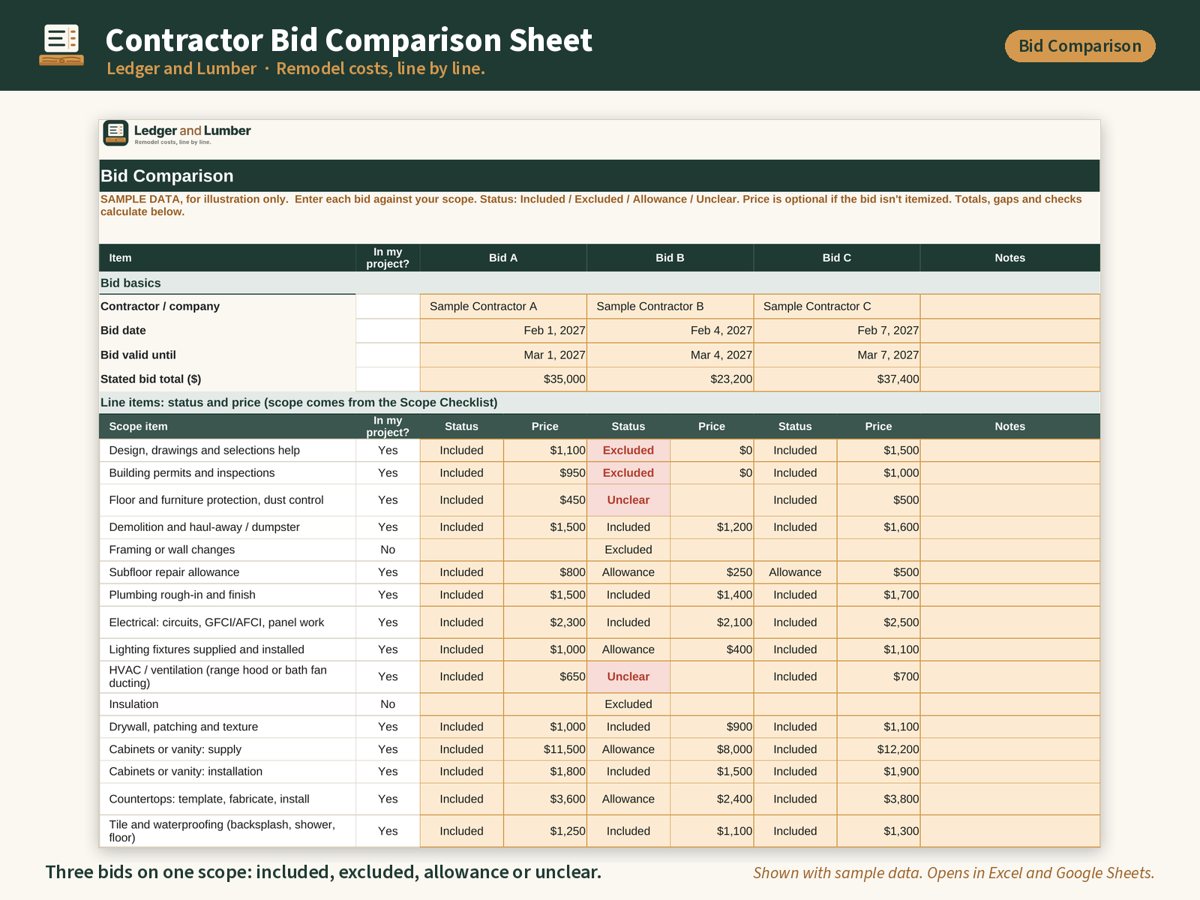Click the Bid Comparison badge in the header
Image resolution: width=1200 pixels, height=900 pixels.
1080,46
